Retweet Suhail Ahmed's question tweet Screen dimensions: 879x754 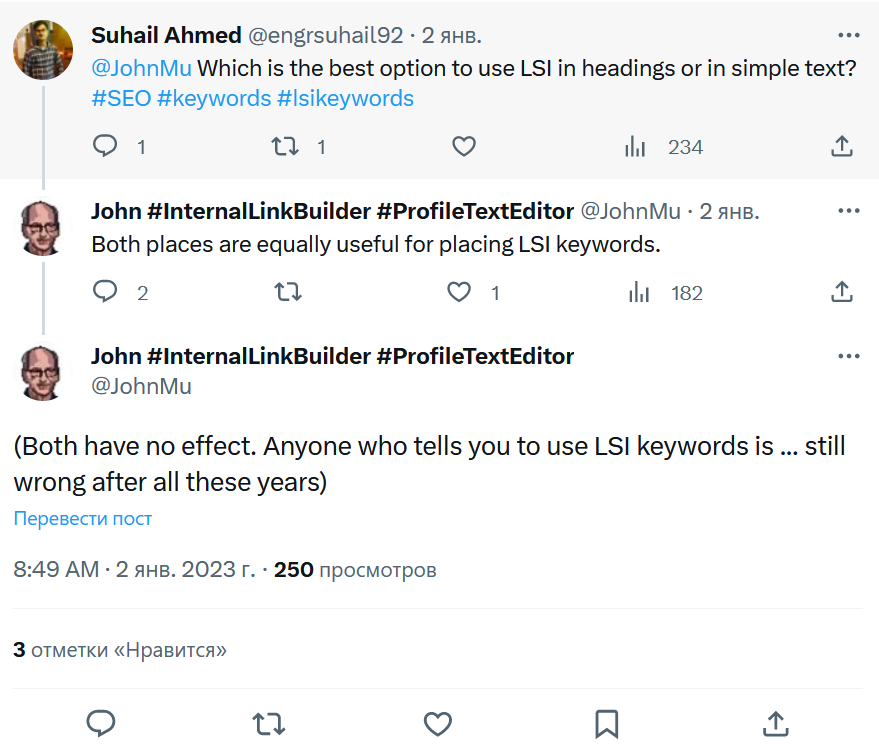[x=286, y=147]
